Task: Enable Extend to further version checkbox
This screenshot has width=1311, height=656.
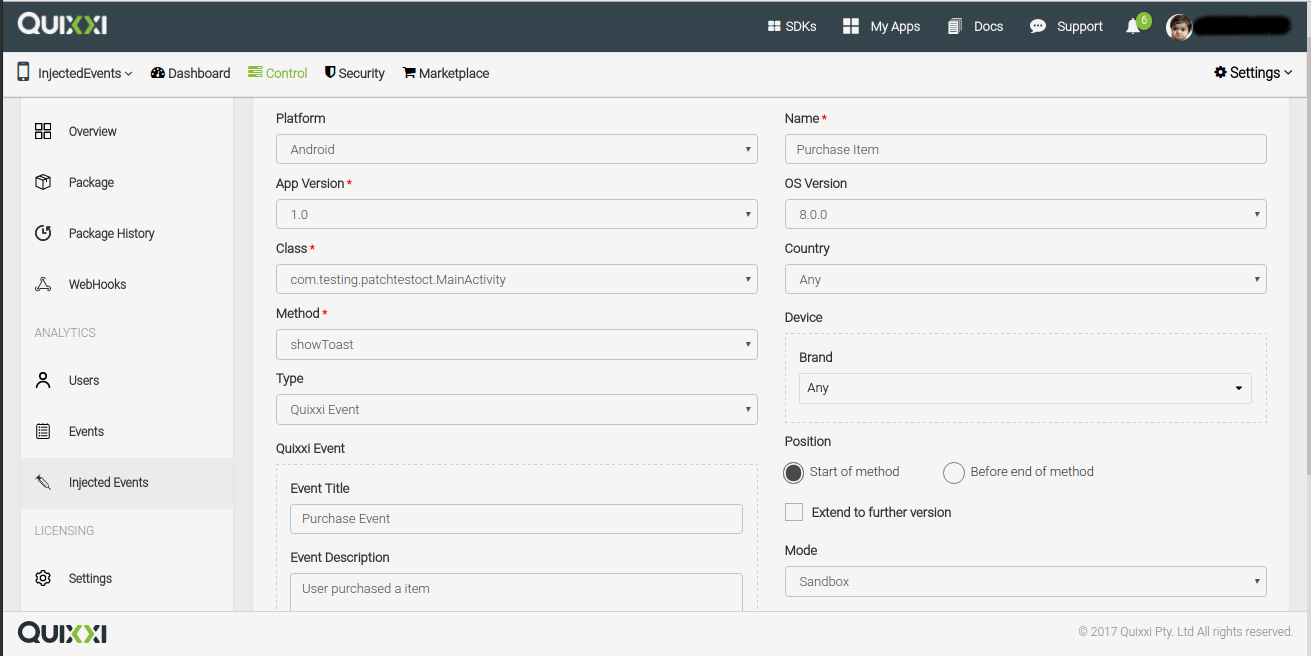Action: [x=794, y=512]
